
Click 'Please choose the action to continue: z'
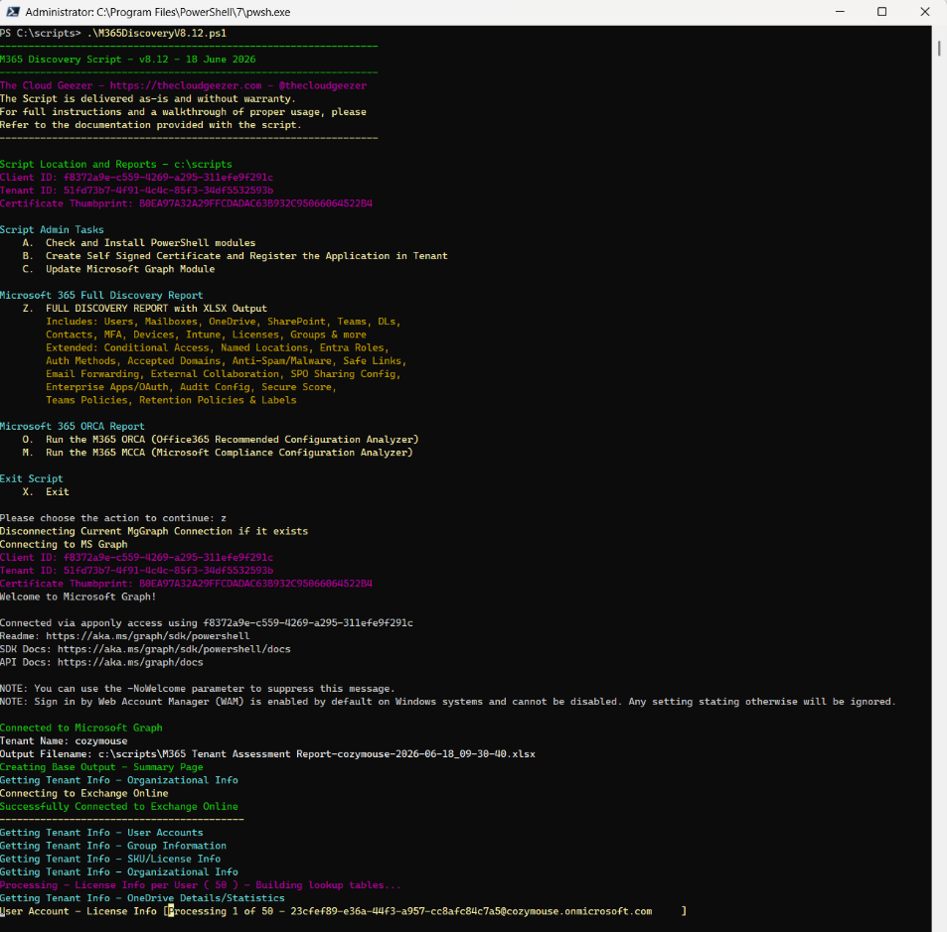(114, 518)
